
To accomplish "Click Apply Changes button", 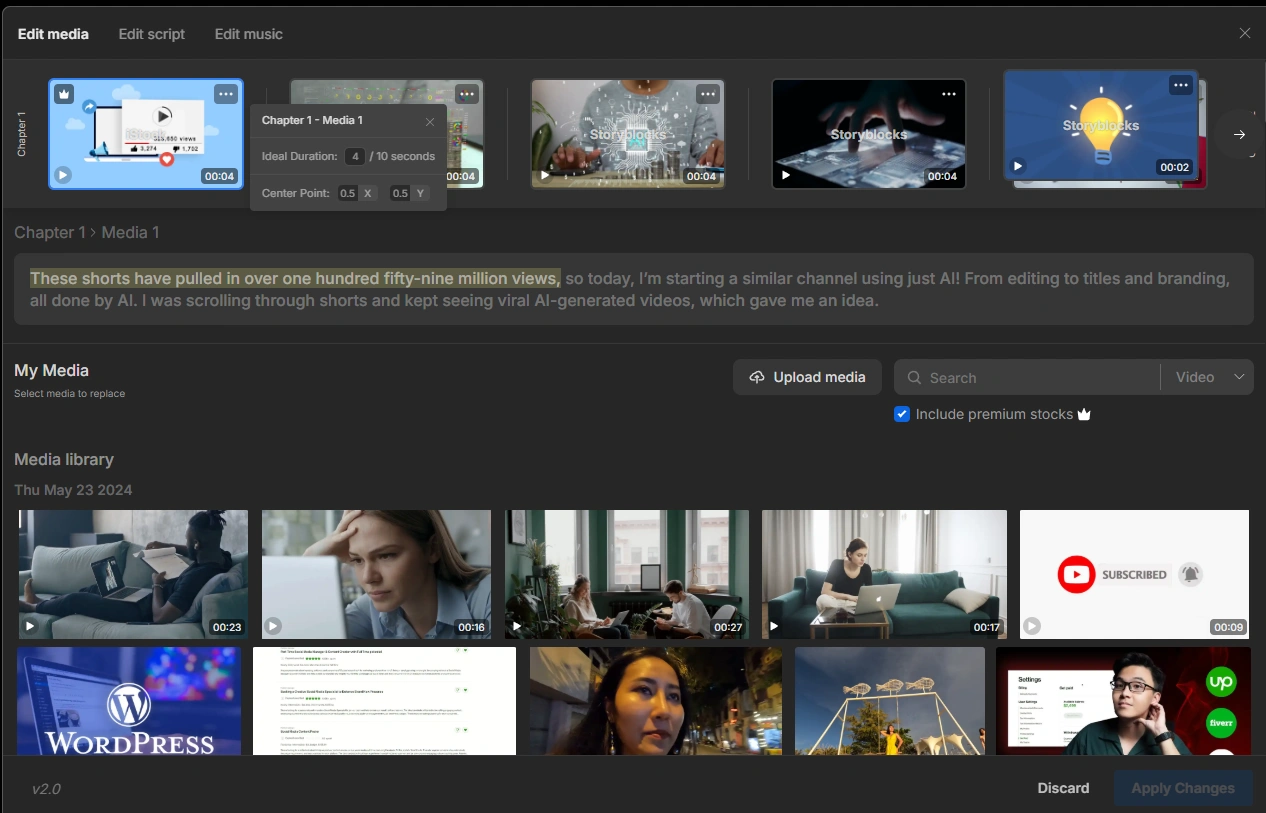I will (x=1183, y=788).
